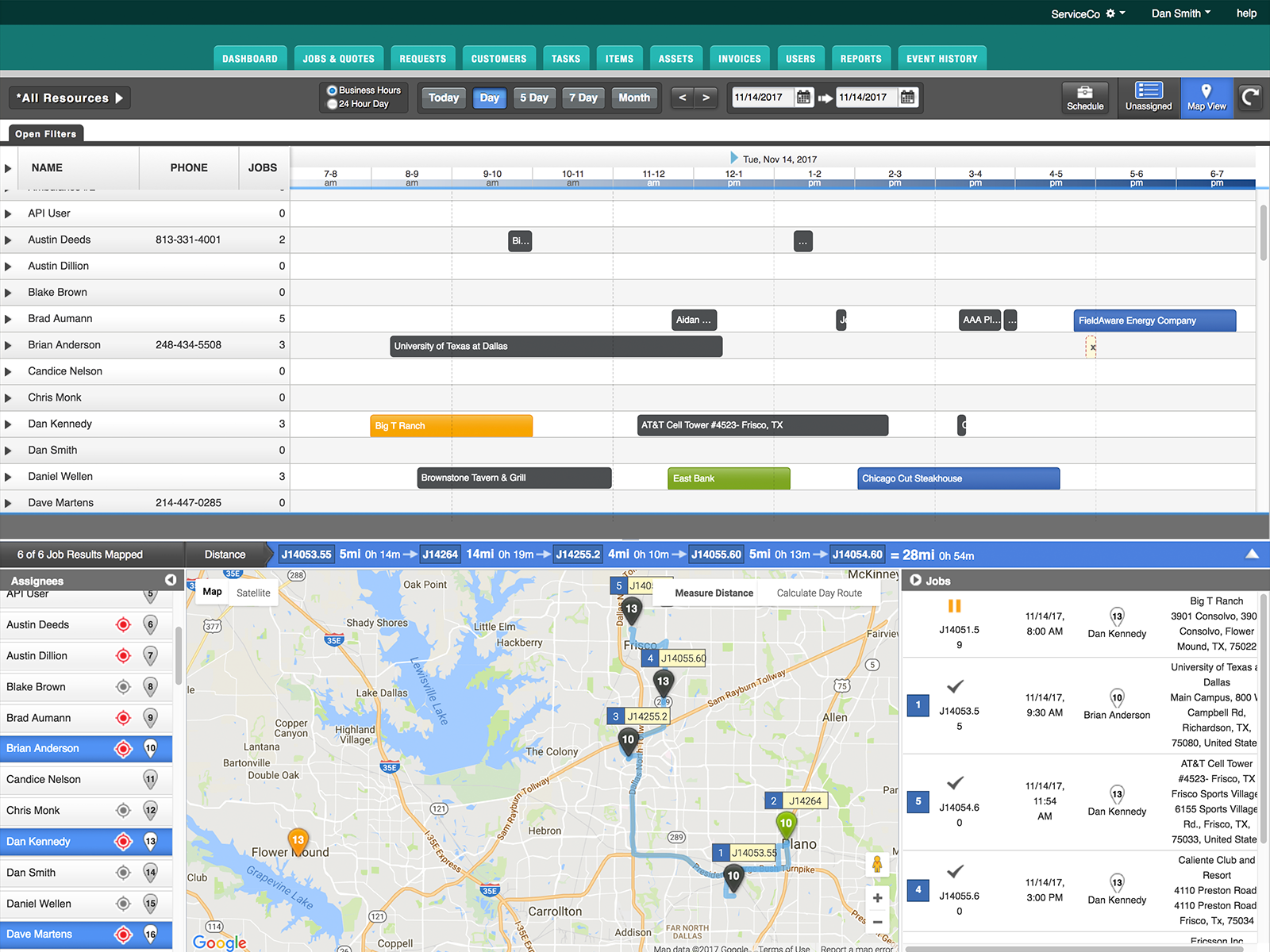Open the end date calendar picker
Image resolution: width=1270 pixels, height=952 pixels.
pyautogui.click(x=907, y=98)
